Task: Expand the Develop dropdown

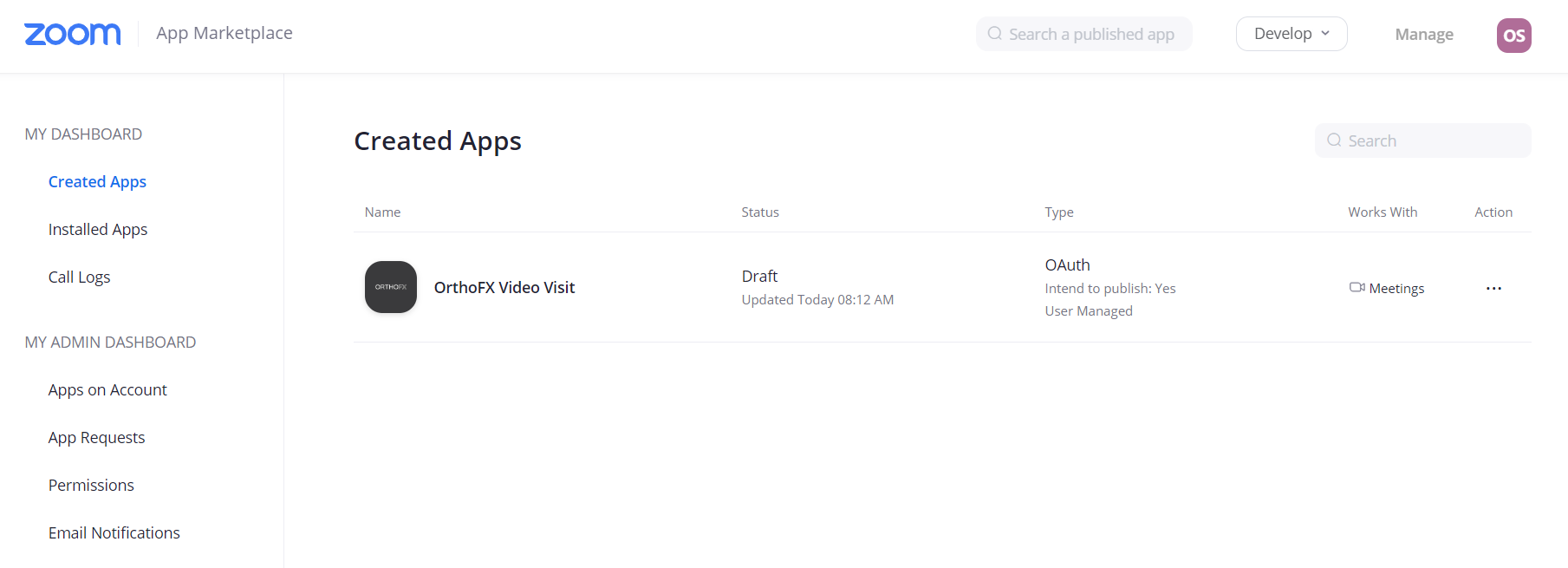Action: pos(1291,34)
